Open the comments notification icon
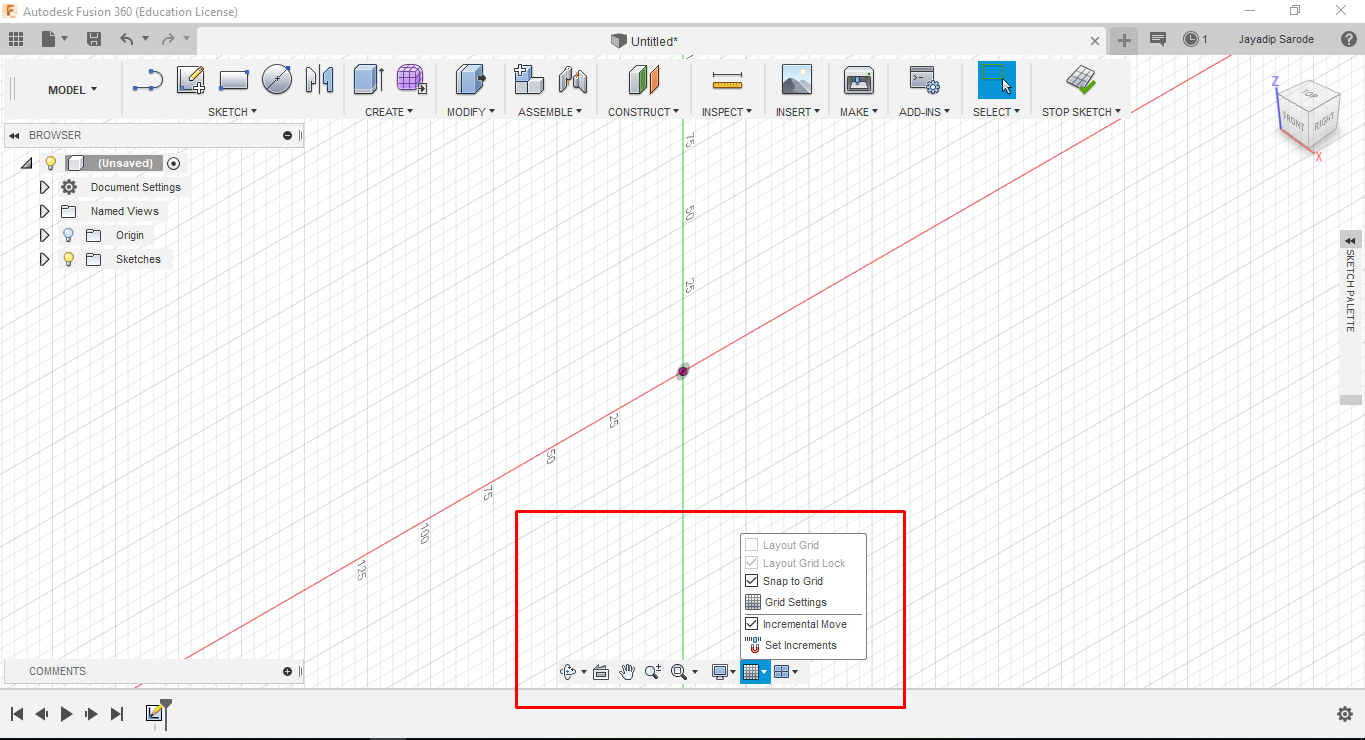The height and width of the screenshot is (740, 1365). [1158, 39]
